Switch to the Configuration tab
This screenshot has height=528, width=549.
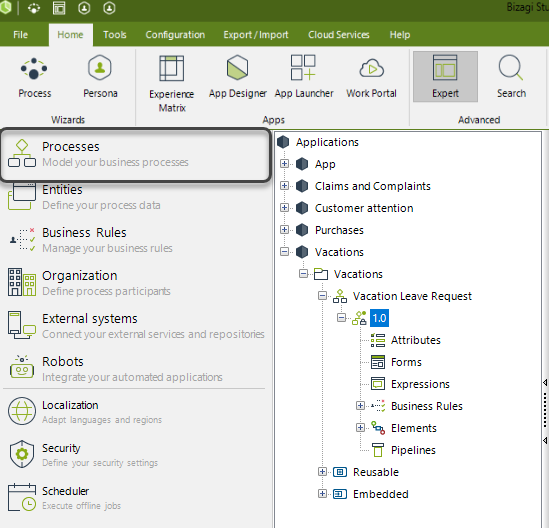pos(175,35)
